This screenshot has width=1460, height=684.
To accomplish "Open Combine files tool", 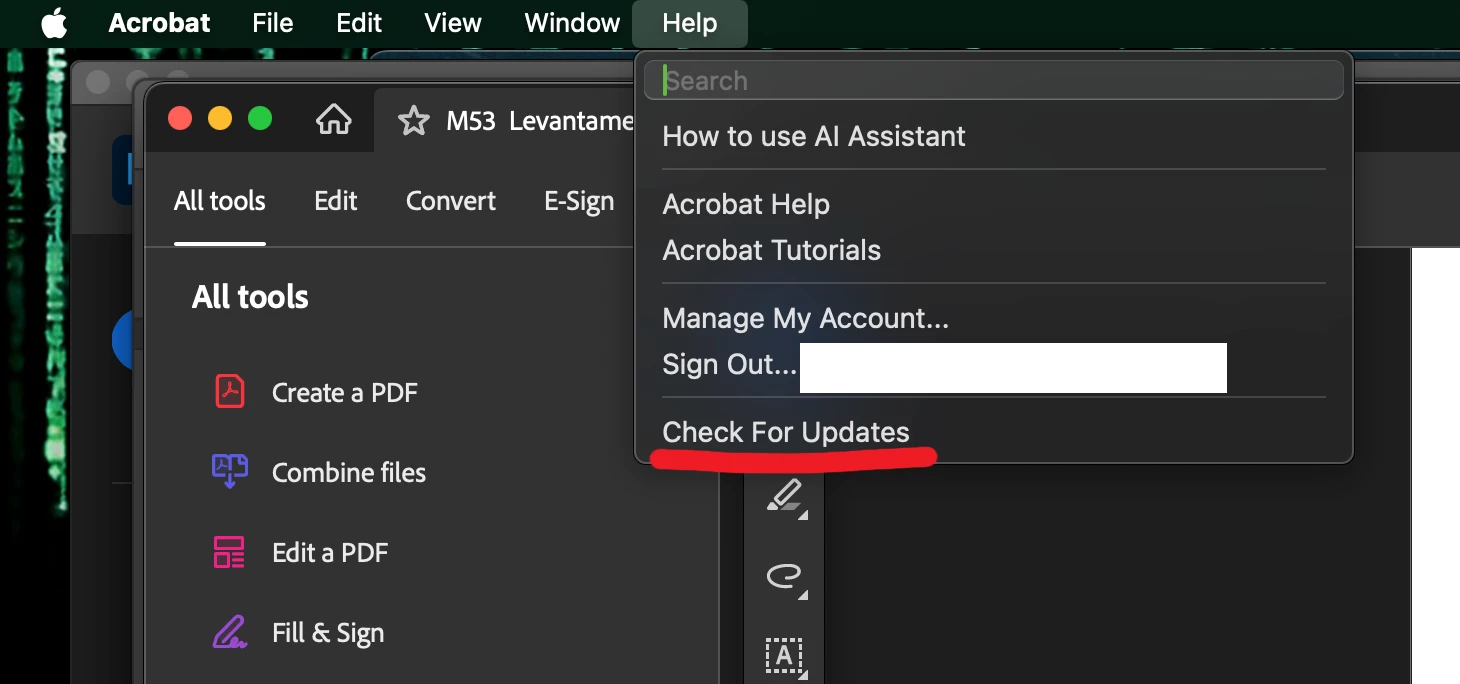I will point(349,472).
